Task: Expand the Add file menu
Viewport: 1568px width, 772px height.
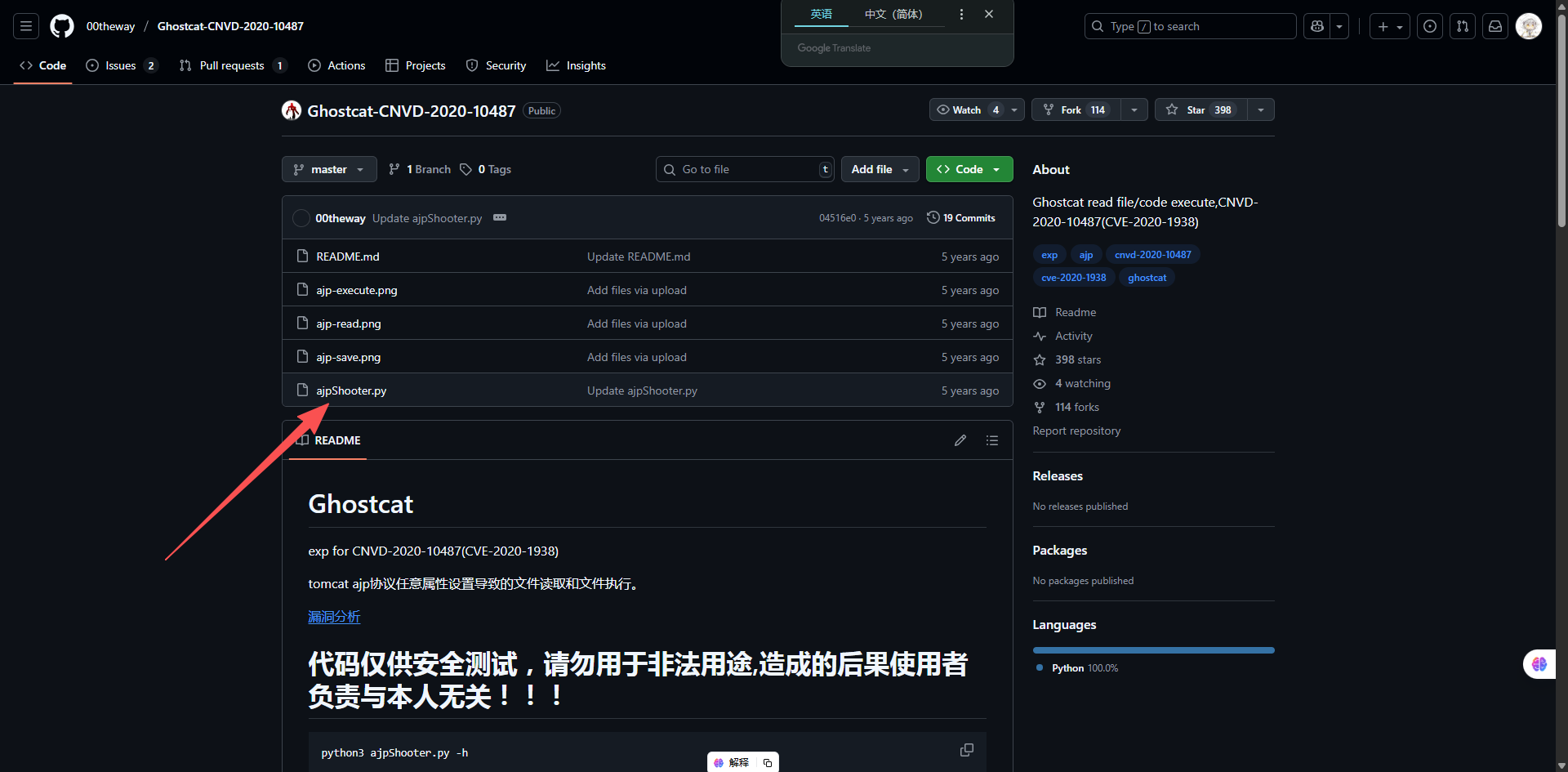Action: [x=880, y=169]
